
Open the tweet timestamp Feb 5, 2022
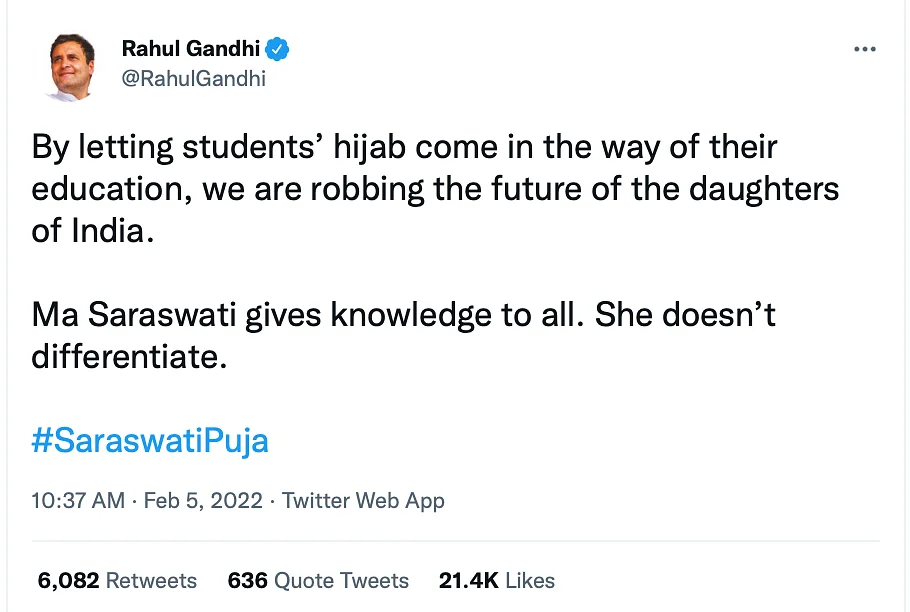(x=203, y=500)
